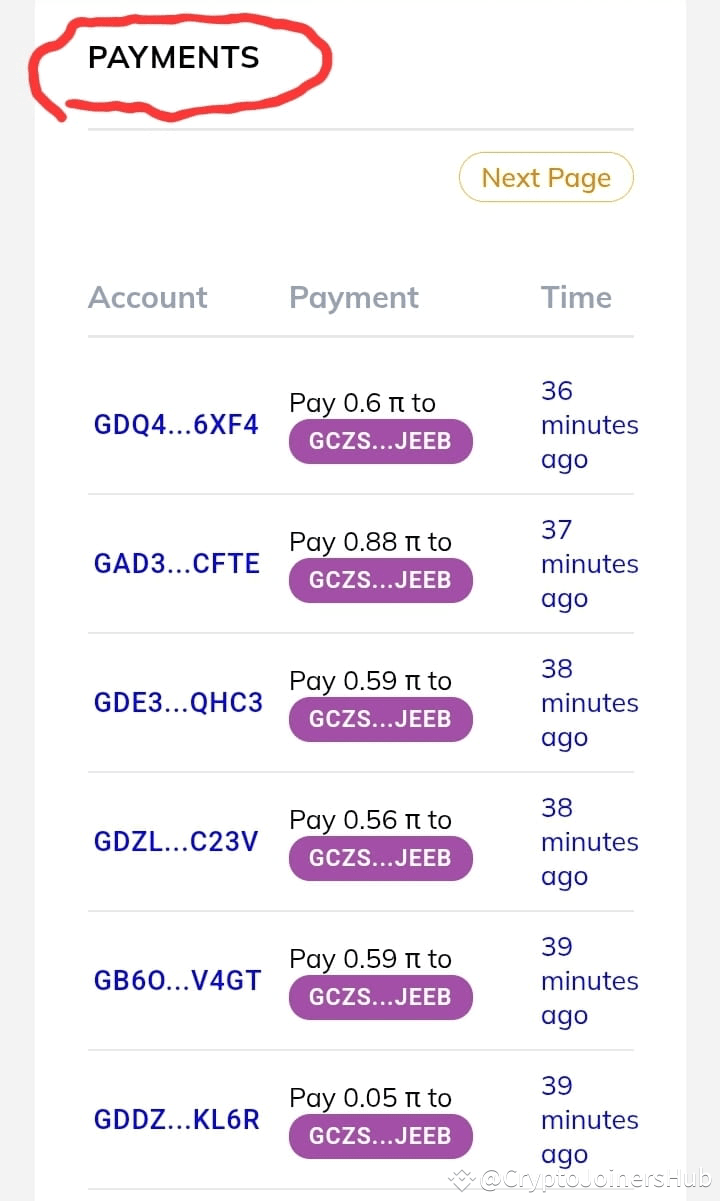Open the timestamp in the GDDZ...KL6R row
Viewport: 720px width, 1201px height.
tap(589, 1120)
